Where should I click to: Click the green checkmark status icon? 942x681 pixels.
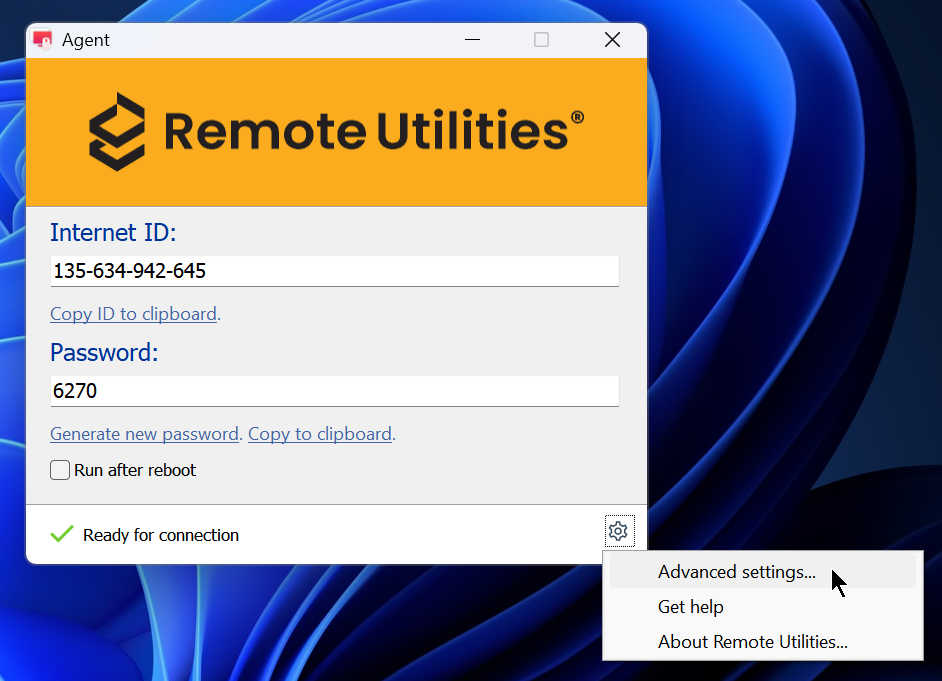(62, 535)
